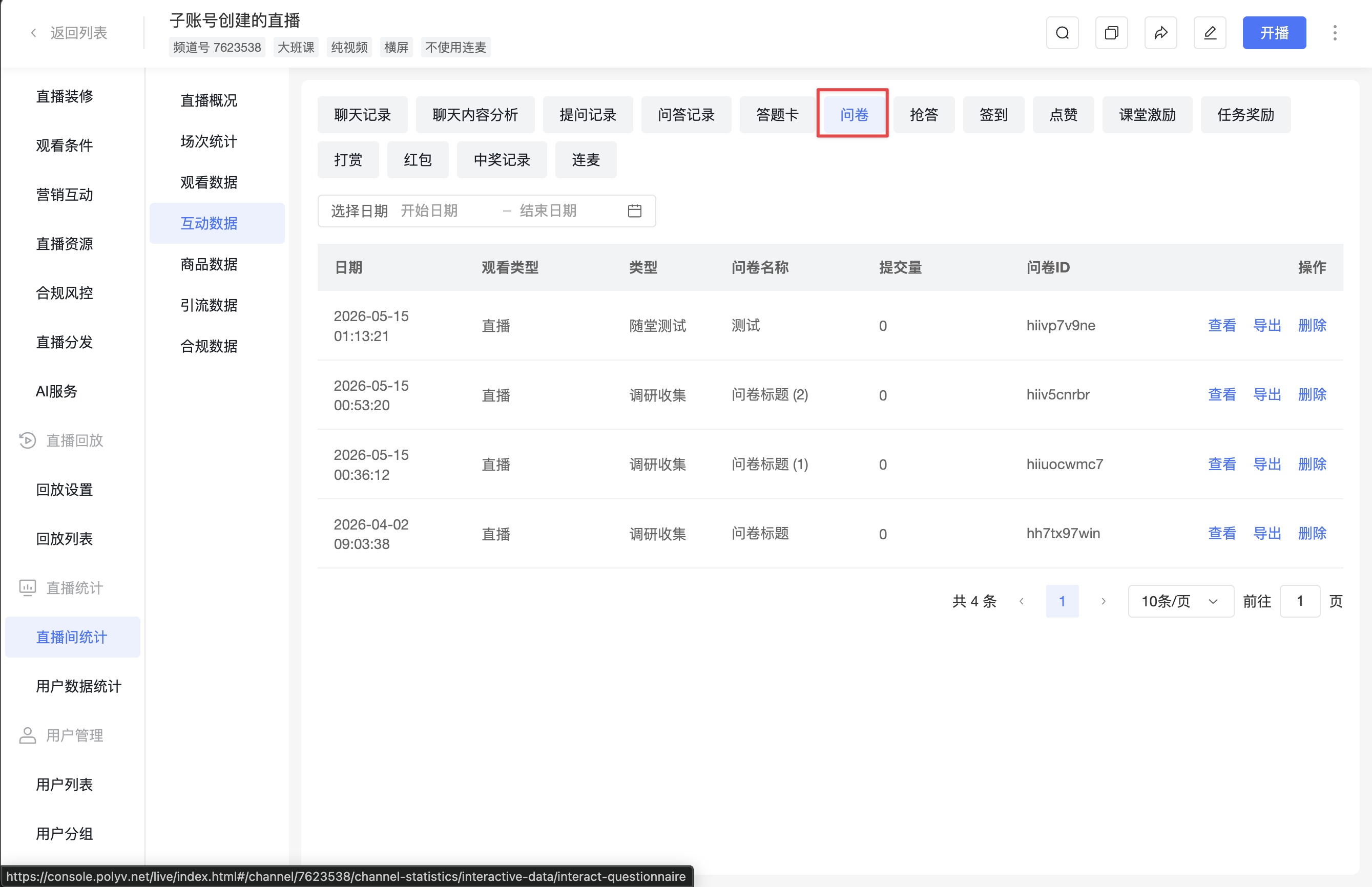Screen dimensions: 1372x887
Task: Switch to 中奖记录 tab
Action: click(x=502, y=160)
